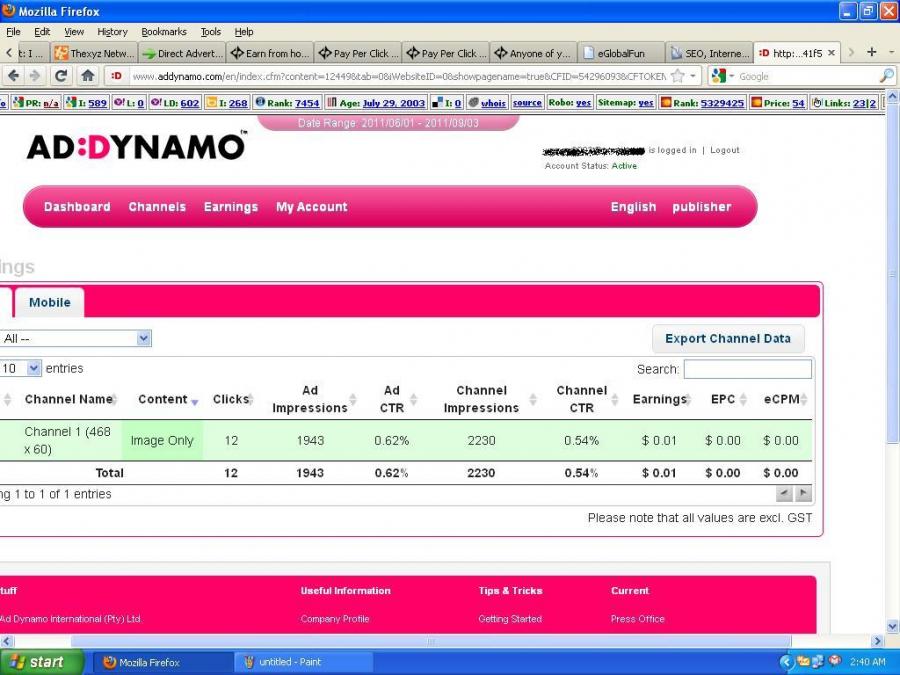Viewport: 900px width, 675px height.
Task: Go back using the browser Back arrow
Action: click(x=13, y=76)
